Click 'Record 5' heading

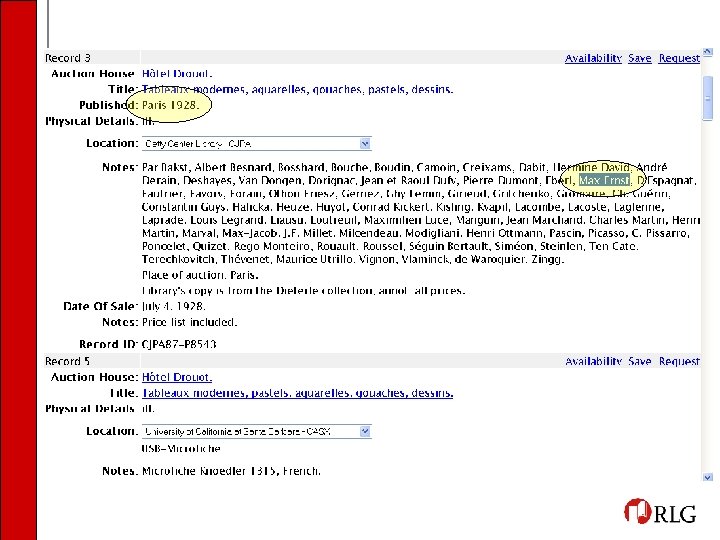(68, 361)
